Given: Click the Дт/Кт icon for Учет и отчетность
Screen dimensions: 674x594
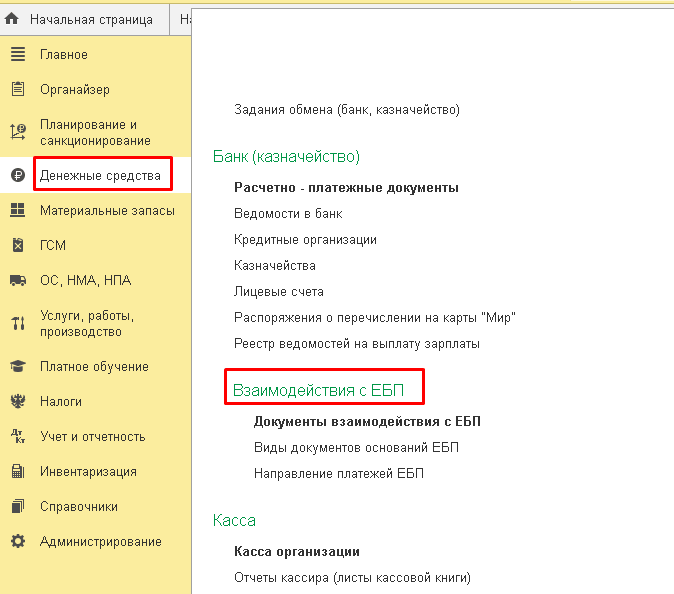Looking at the screenshot, I should tap(18, 436).
